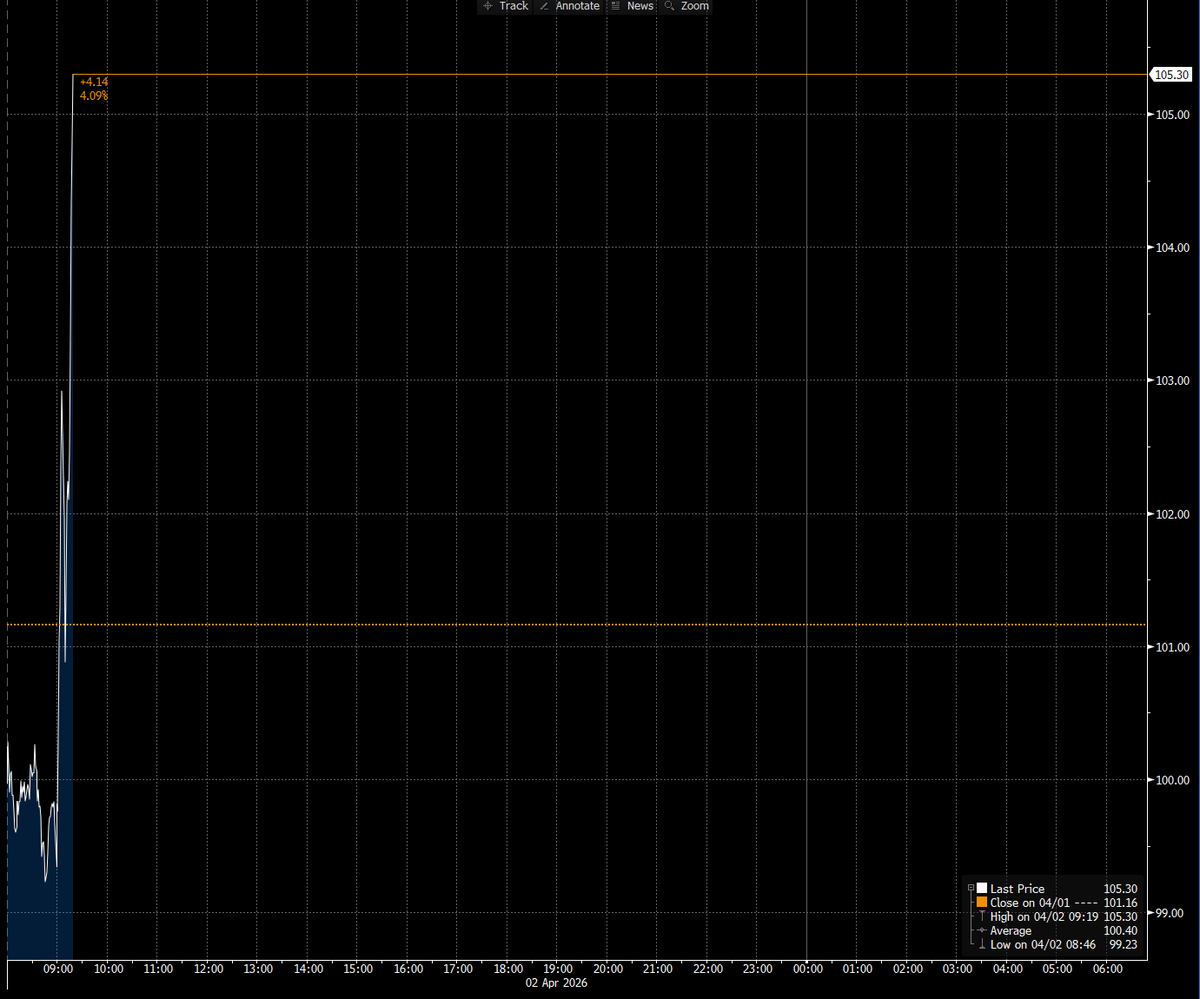Select the Average legend label
The height and width of the screenshot is (999, 1200).
pyautogui.click(x=1011, y=930)
